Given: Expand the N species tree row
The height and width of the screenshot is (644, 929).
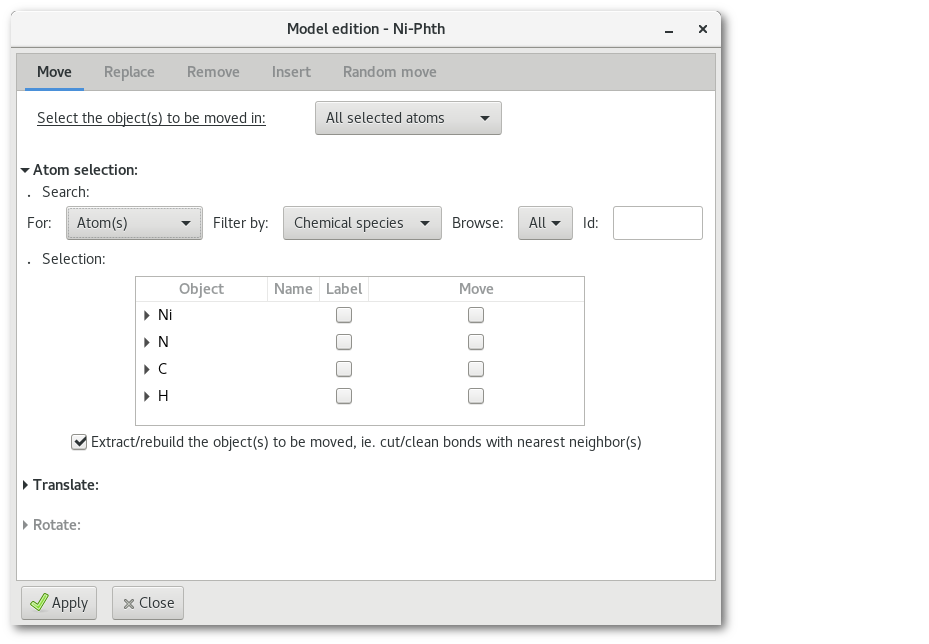Looking at the screenshot, I should coord(147,342).
